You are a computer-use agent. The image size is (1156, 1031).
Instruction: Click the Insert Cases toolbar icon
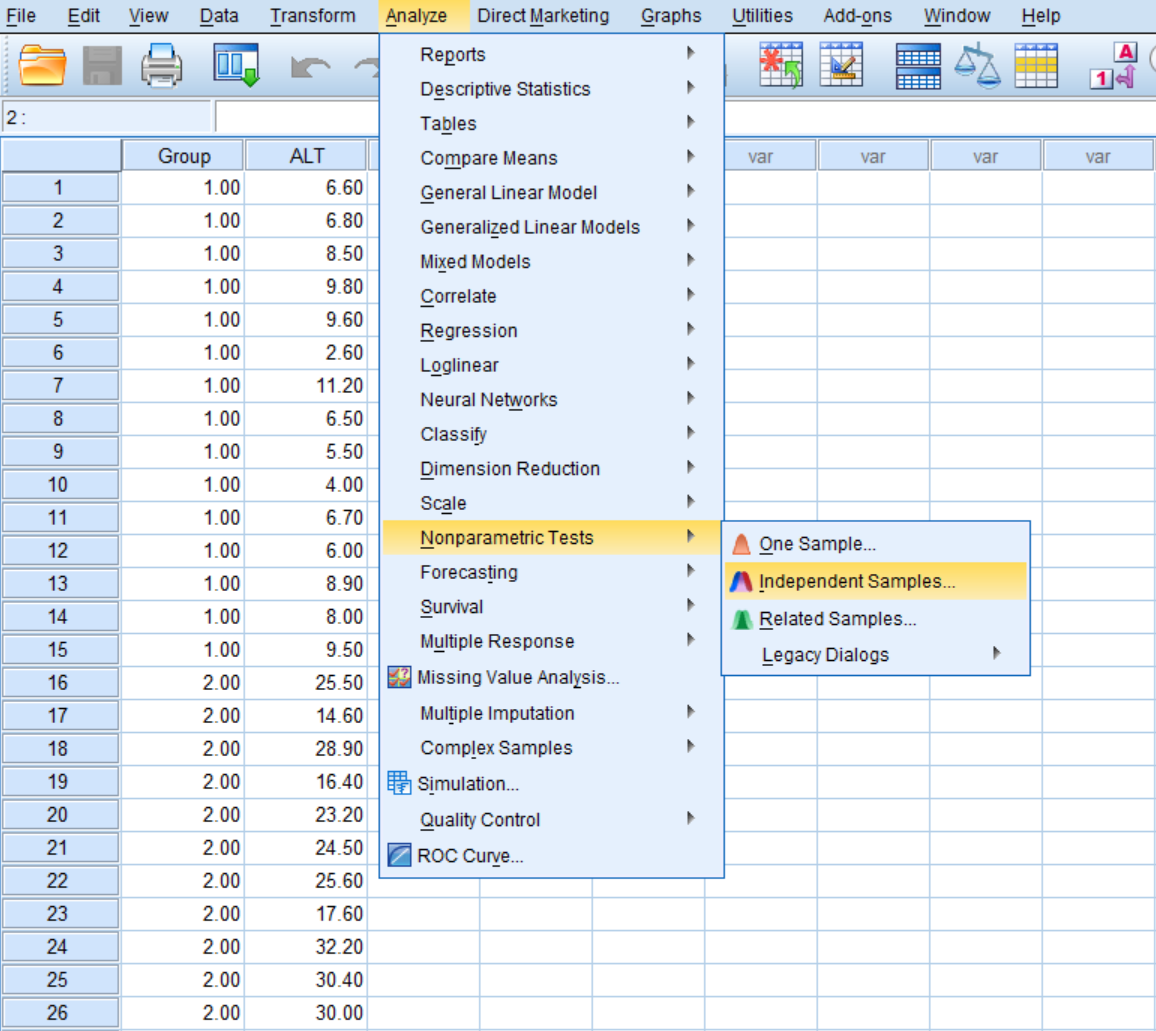(x=781, y=64)
